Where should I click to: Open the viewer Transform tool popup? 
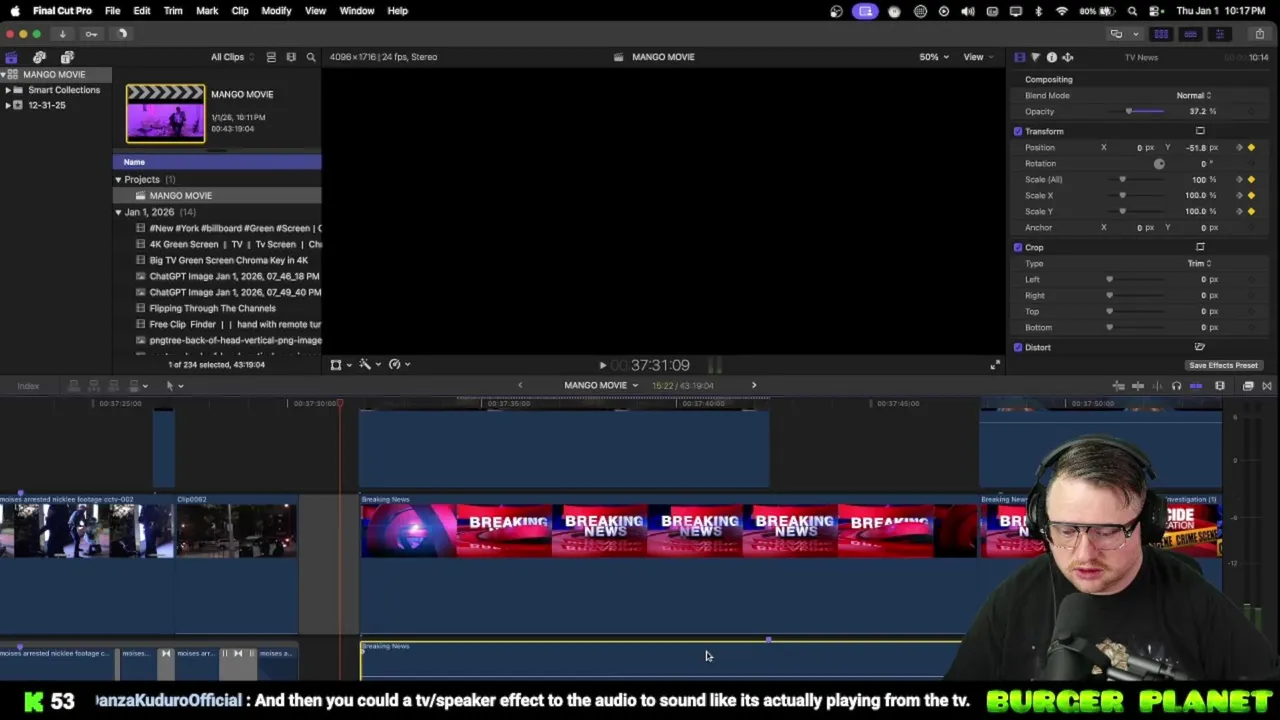(x=340, y=365)
